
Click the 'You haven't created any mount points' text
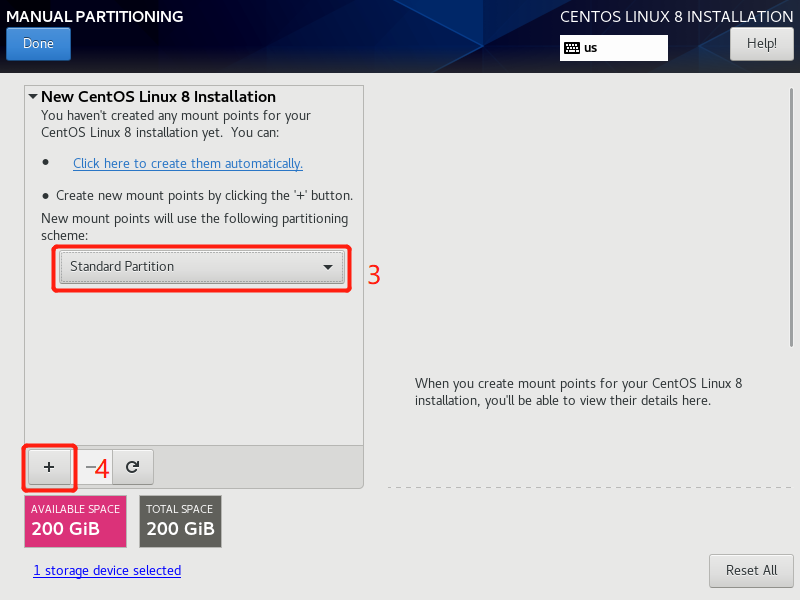pos(176,124)
